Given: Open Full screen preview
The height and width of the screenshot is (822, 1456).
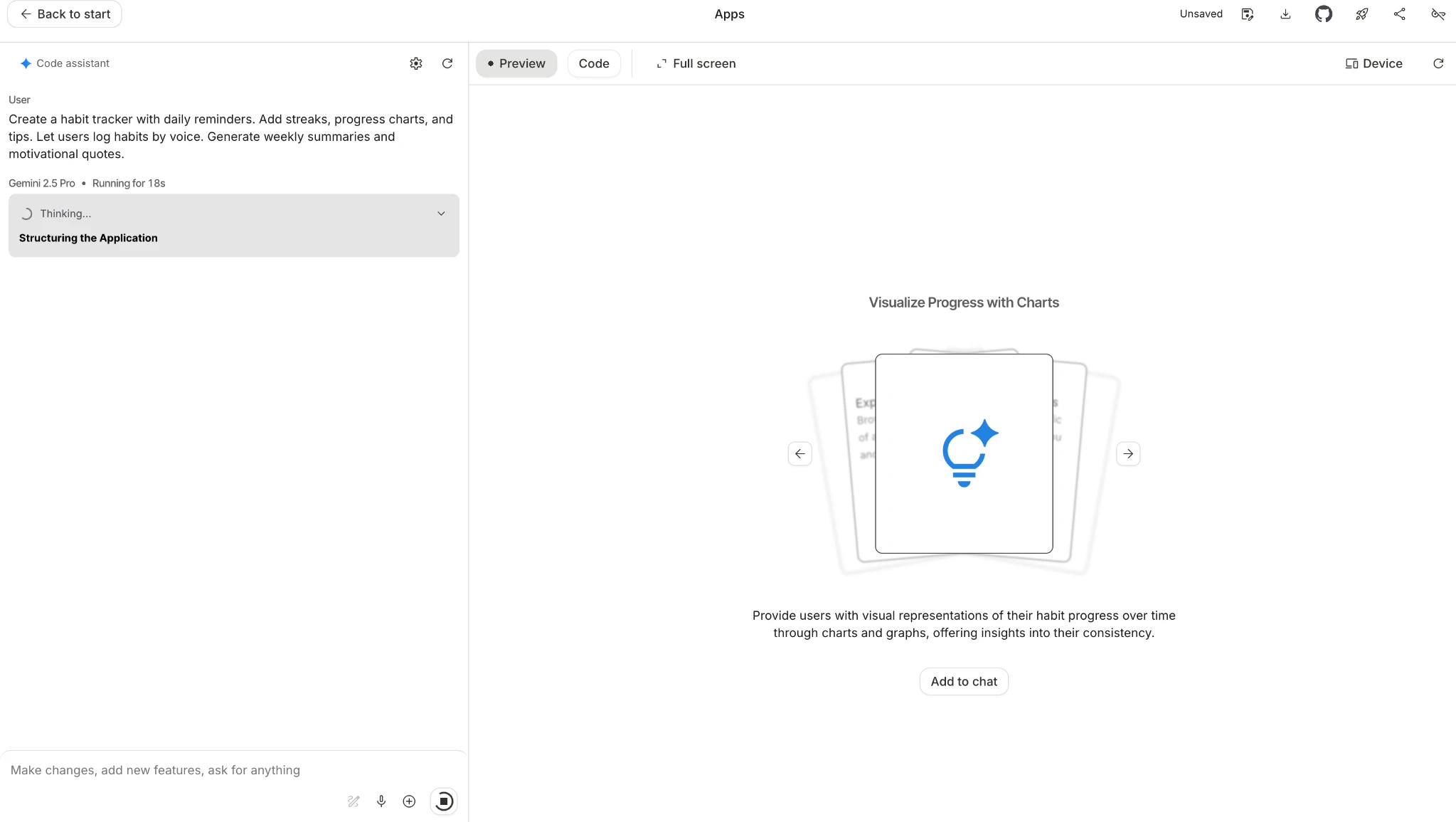Looking at the screenshot, I should [x=696, y=63].
